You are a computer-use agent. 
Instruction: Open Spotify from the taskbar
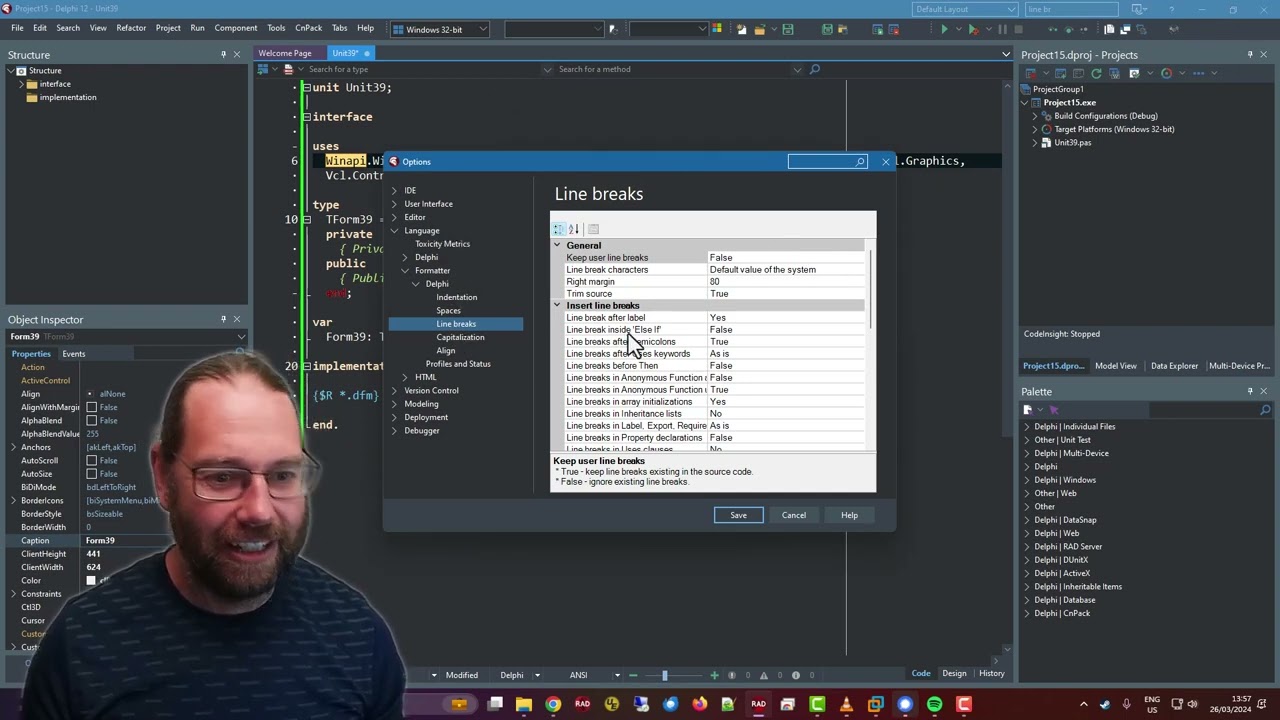(x=934, y=704)
